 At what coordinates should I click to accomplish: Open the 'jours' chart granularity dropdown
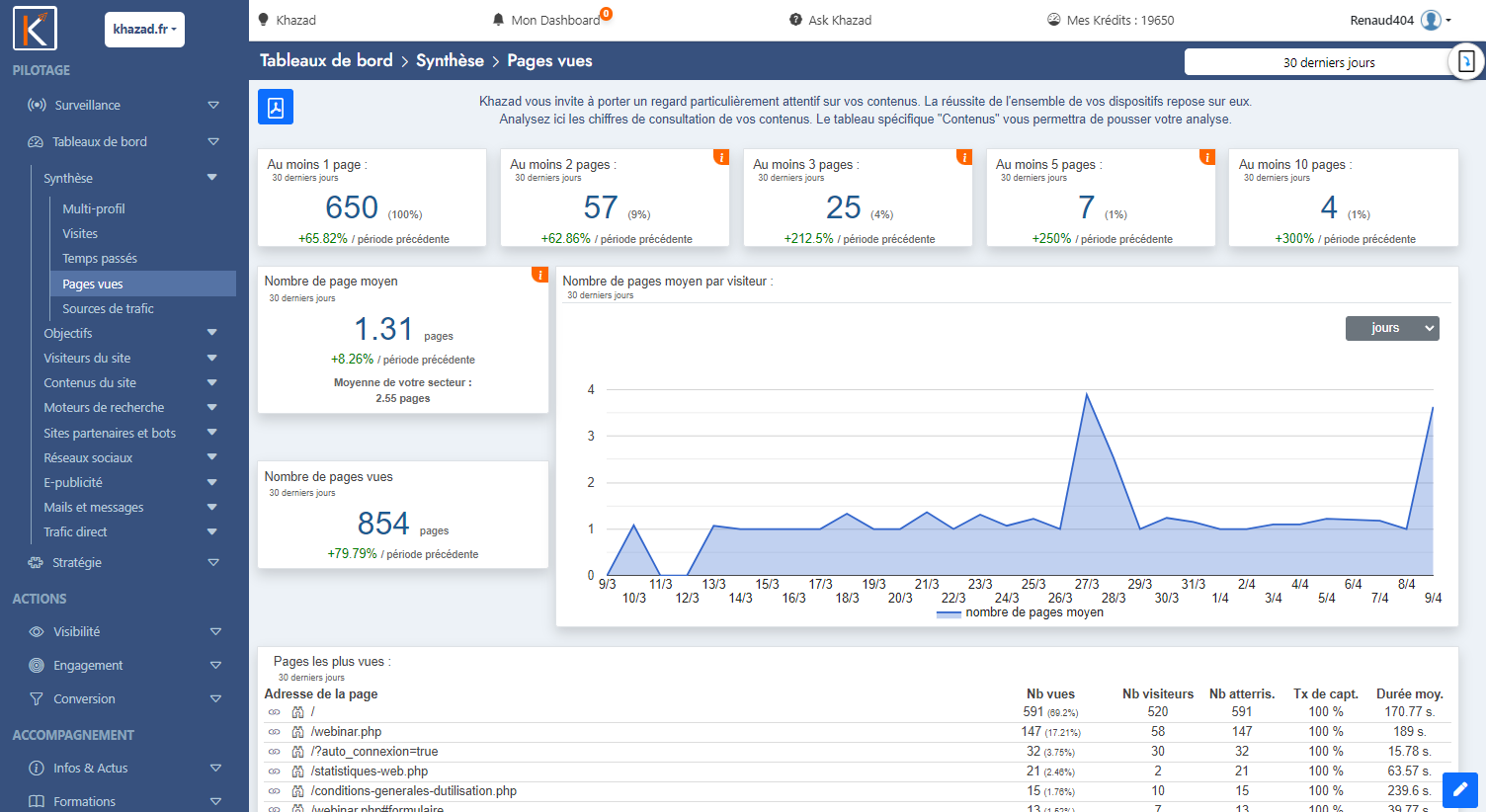(x=1392, y=328)
